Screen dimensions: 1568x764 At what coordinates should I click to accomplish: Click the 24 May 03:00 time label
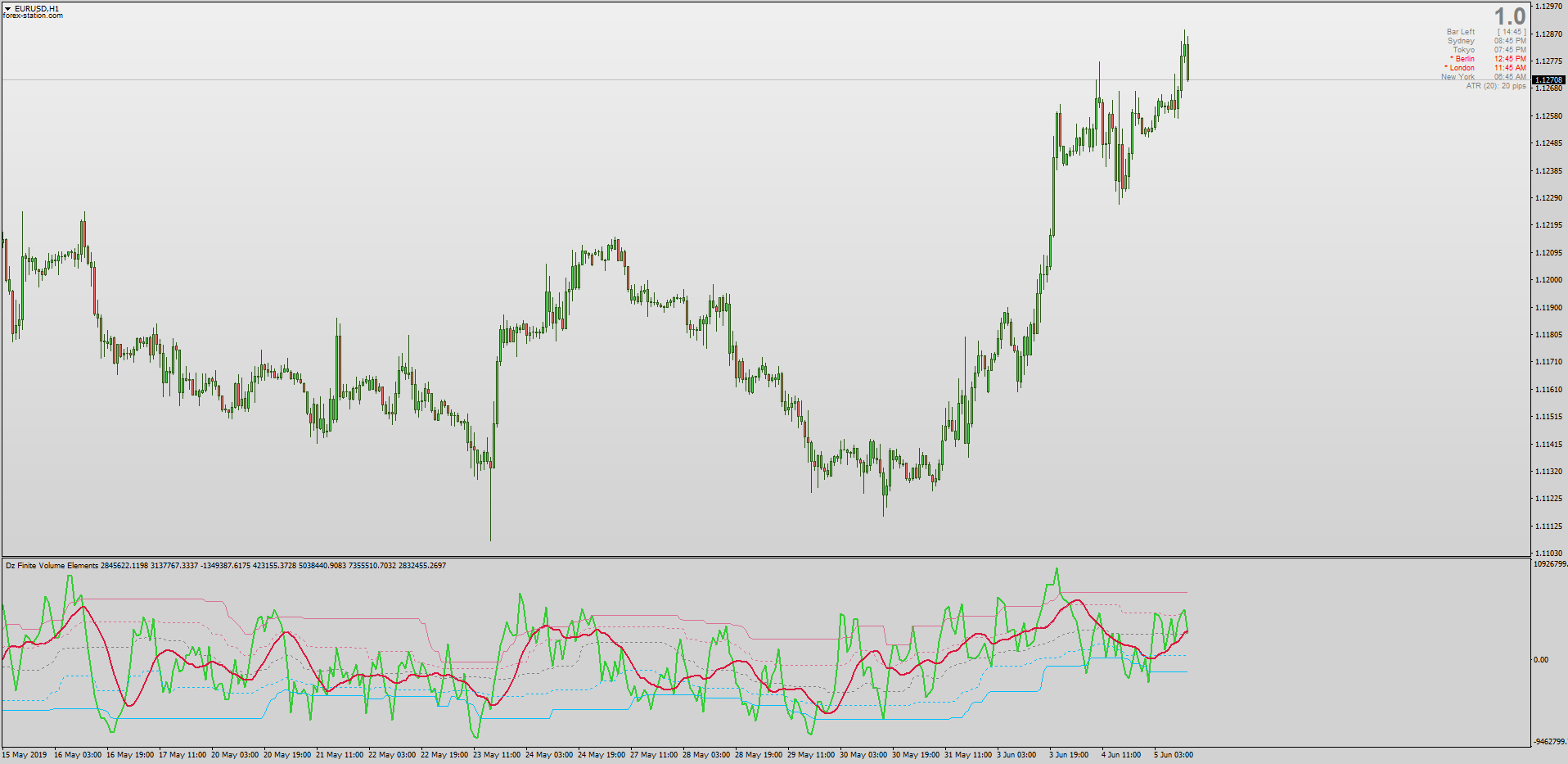tap(549, 755)
